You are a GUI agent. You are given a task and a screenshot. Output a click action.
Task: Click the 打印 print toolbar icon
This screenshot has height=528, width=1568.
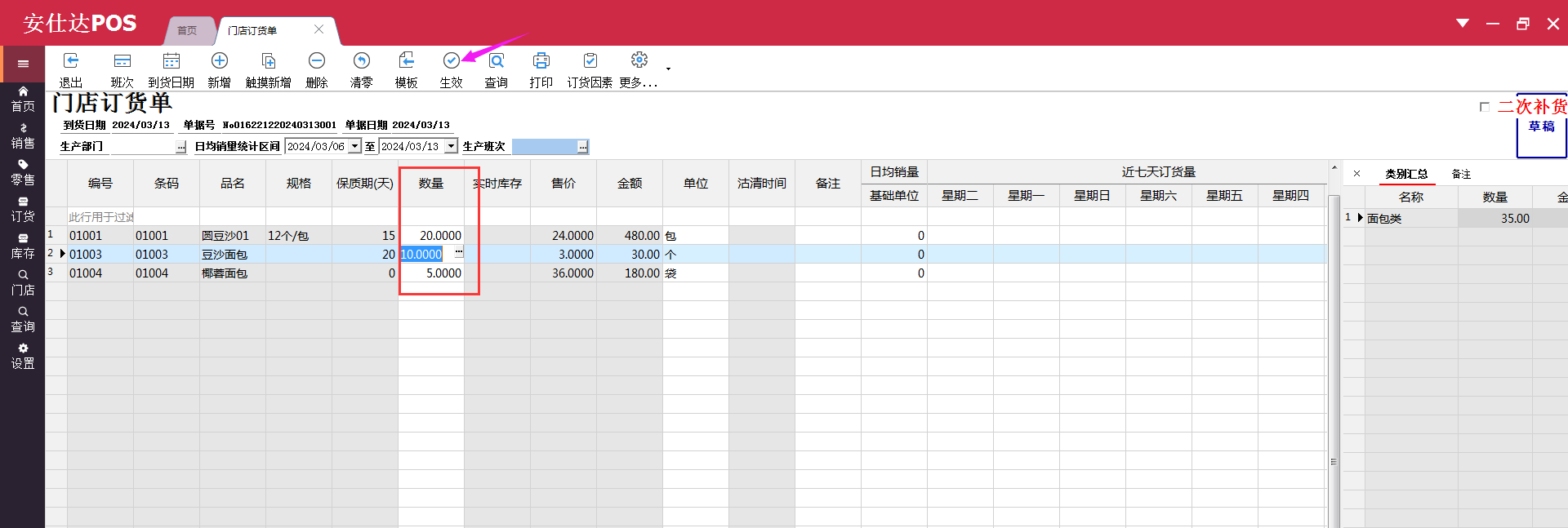tap(541, 61)
